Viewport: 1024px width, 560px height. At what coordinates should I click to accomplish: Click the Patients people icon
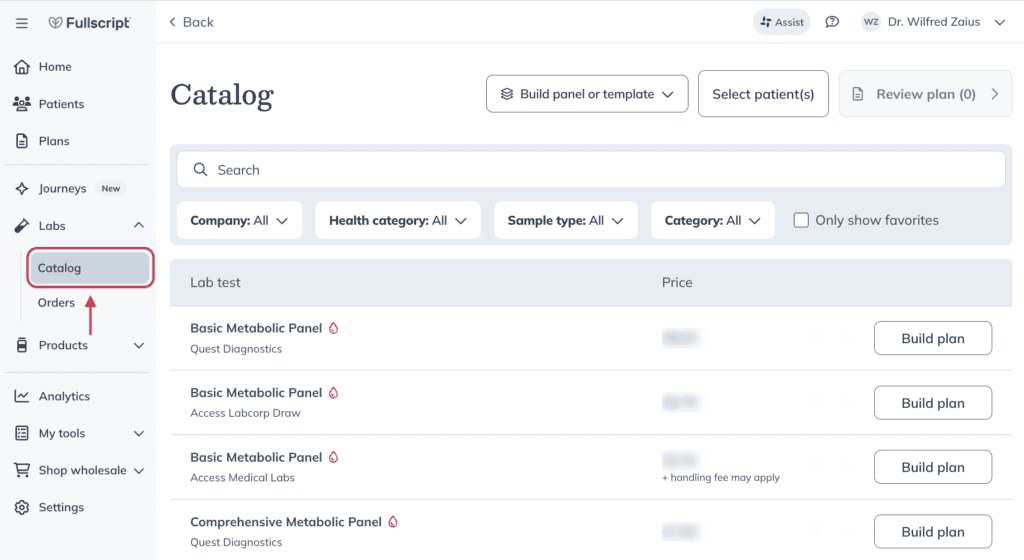click(22, 104)
